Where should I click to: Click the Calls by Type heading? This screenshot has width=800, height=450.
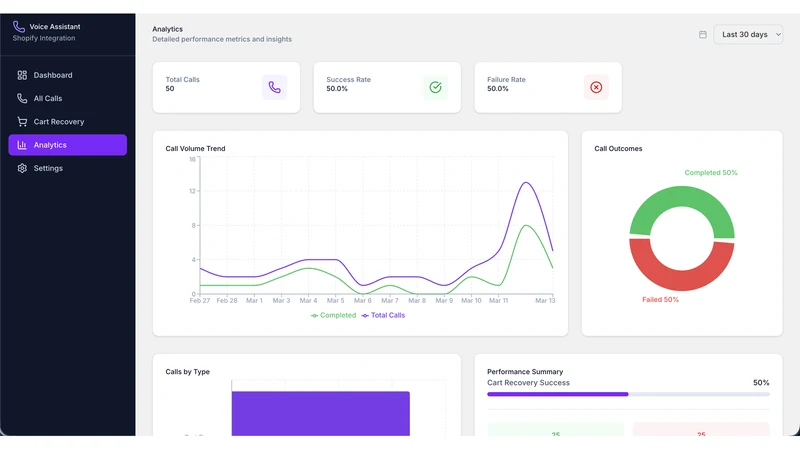187,371
